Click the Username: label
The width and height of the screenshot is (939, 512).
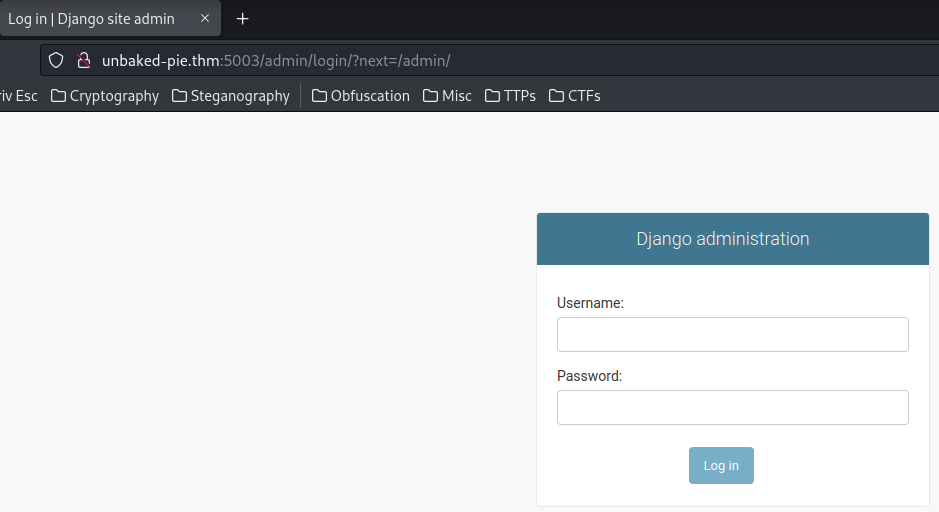tap(590, 303)
